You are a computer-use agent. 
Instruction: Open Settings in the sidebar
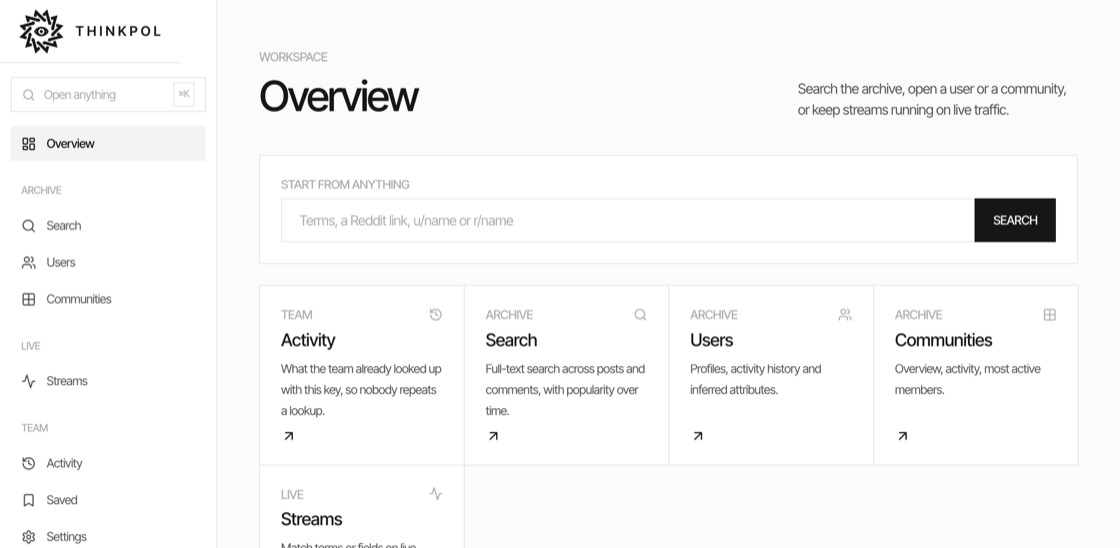click(x=109, y=537)
